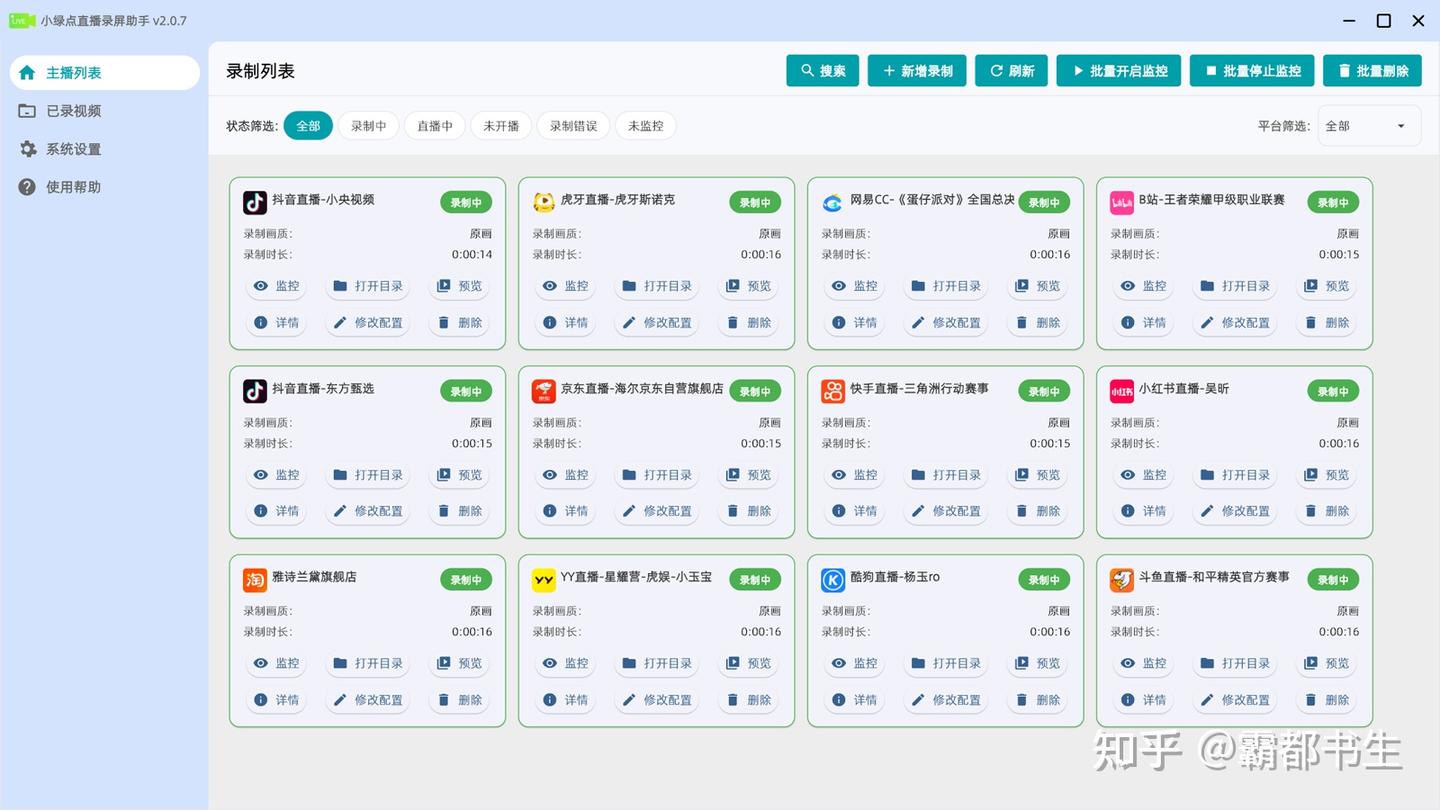
Task: Click the Douyu logo on 斗鱼直播 card
Action: pyautogui.click(x=1122, y=579)
